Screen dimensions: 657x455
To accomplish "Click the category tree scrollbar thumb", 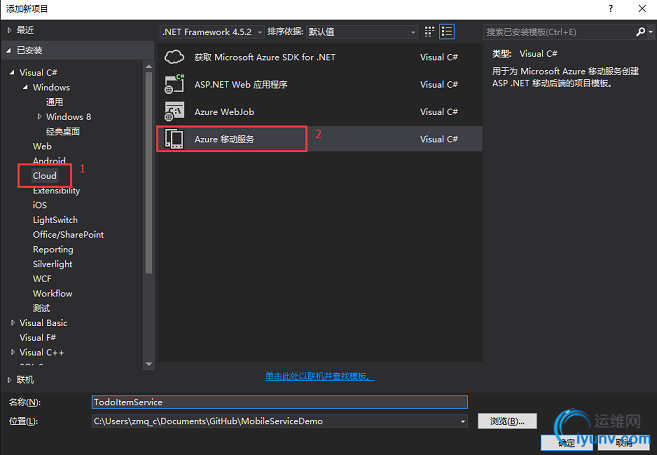I will click(148, 173).
